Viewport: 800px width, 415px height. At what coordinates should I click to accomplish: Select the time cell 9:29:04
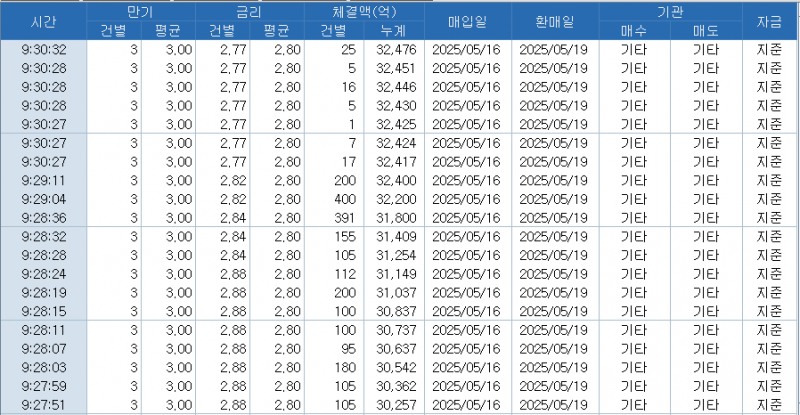(x=44, y=199)
